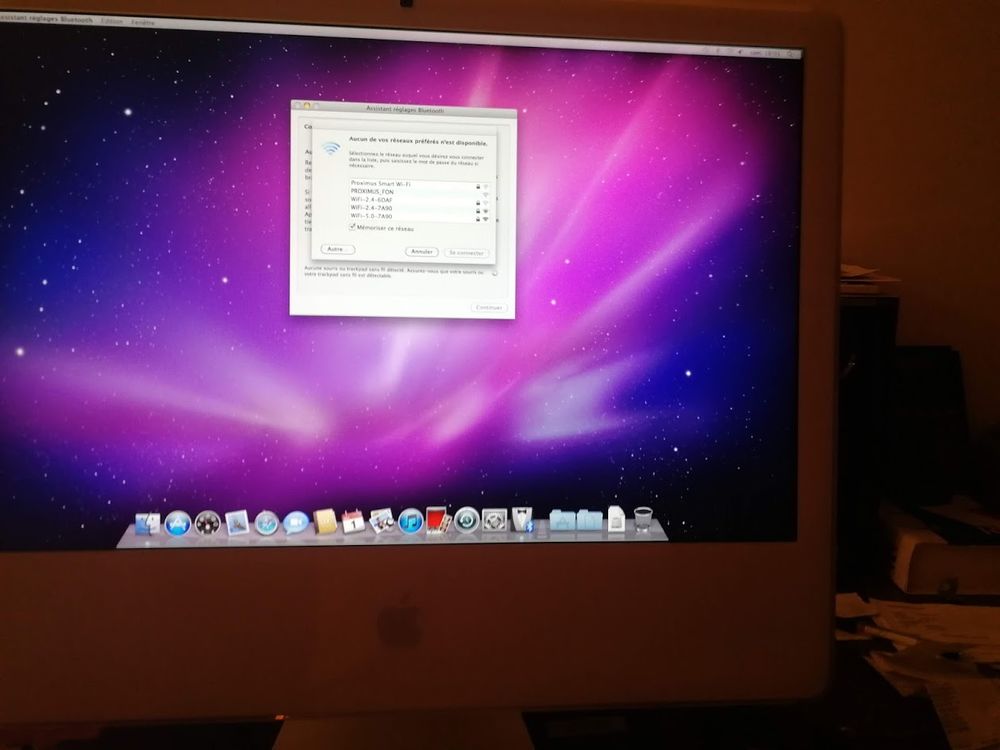Click the Spotlight search icon in menu bar
1000x750 pixels.
pos(791,55)
